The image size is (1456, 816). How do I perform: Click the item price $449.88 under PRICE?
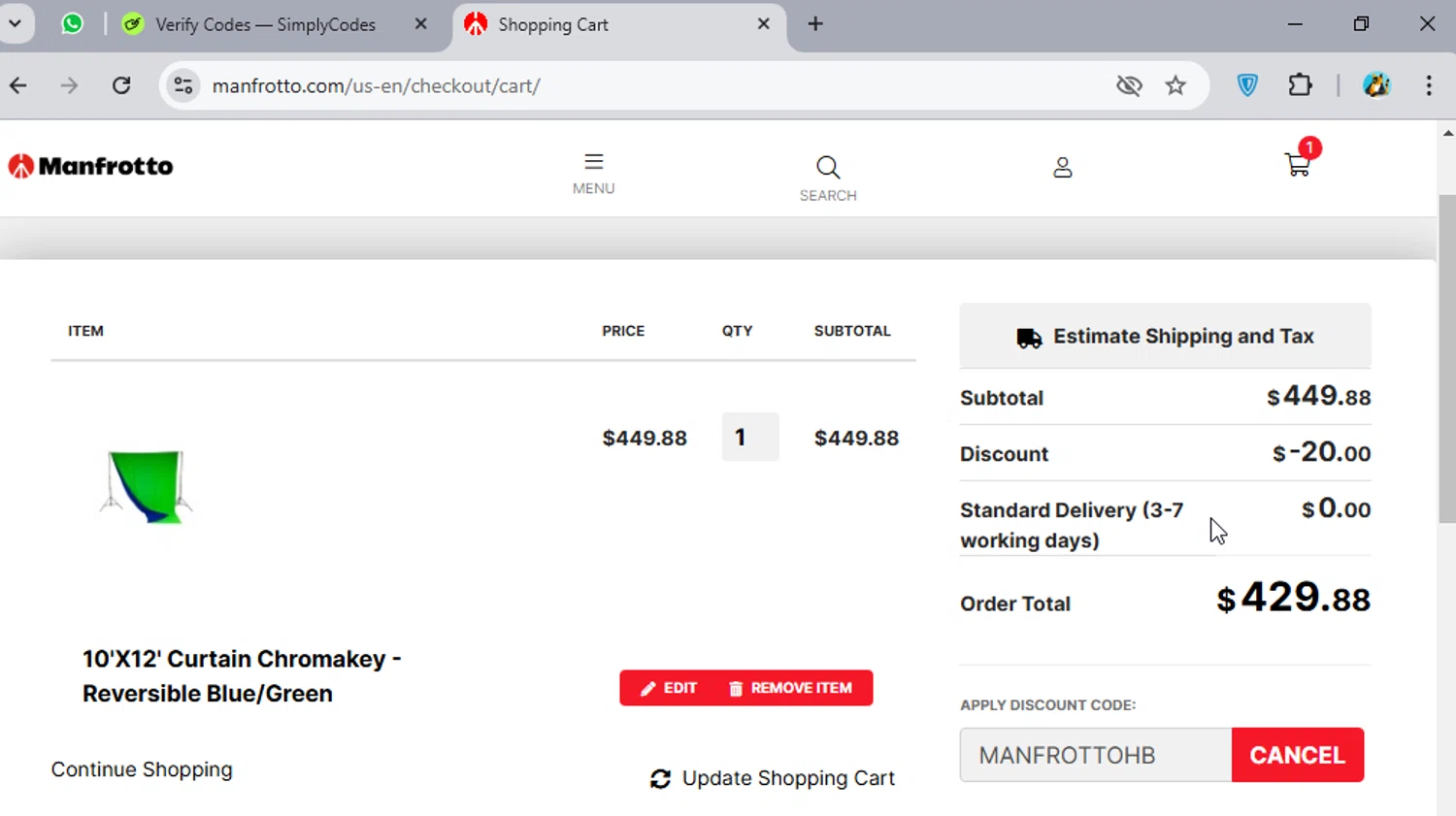point(645,438)
